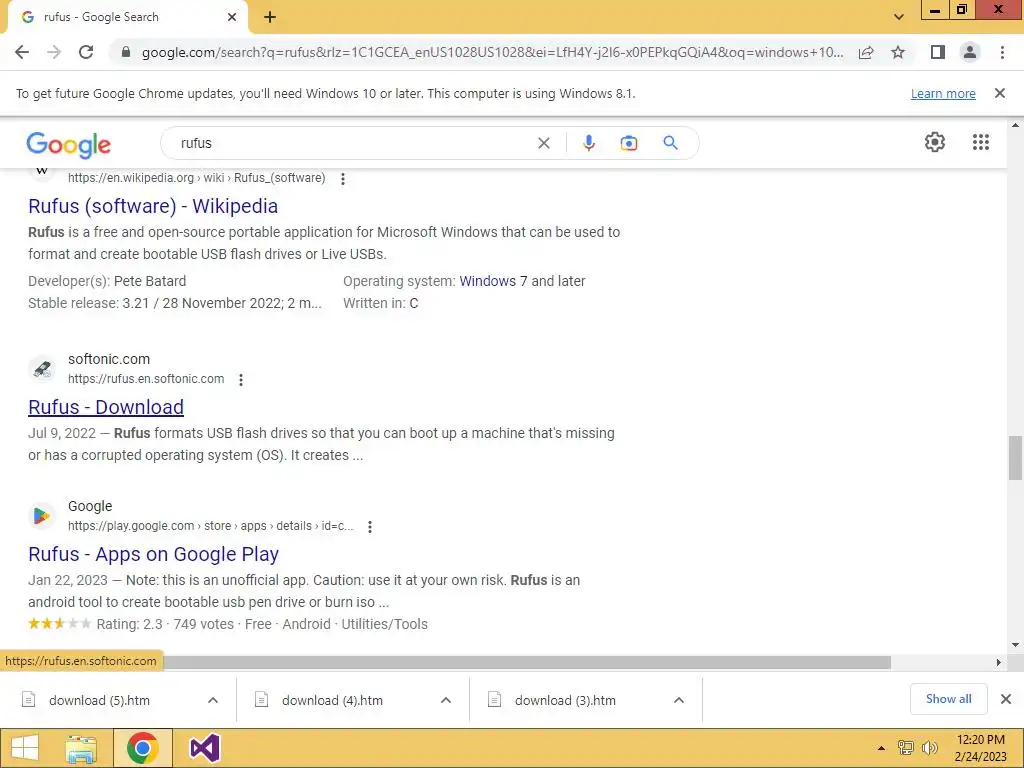Reload the Google search page
The height and width of the screenshot is (768, 1024).
[86, 52]
